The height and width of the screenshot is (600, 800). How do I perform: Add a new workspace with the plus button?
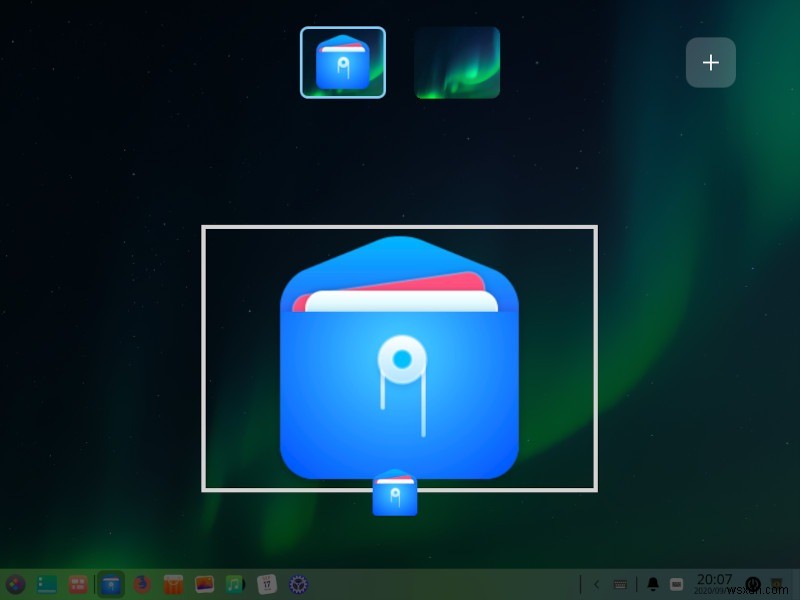tap(711, 62)
